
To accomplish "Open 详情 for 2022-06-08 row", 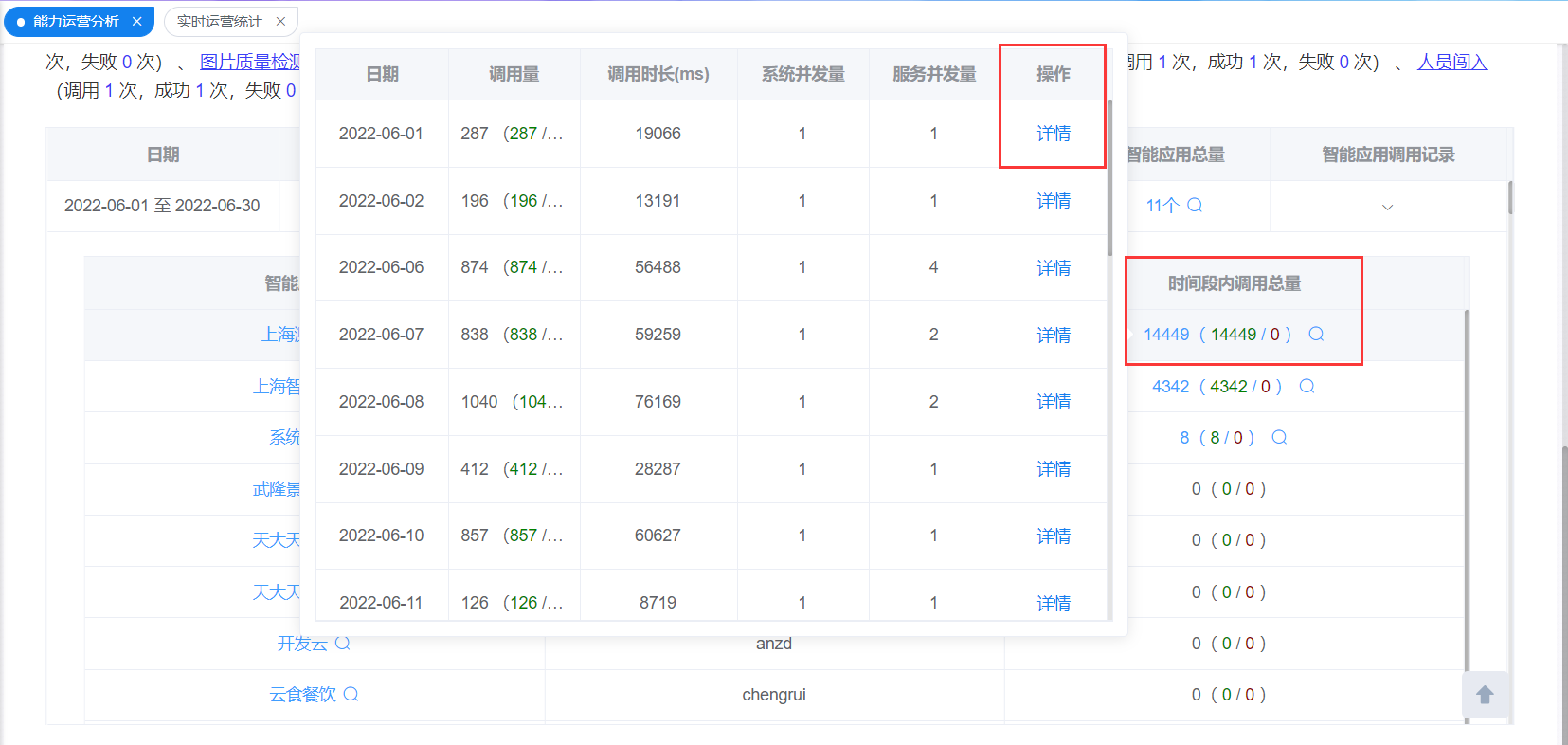I will (x=1054, y=402).
